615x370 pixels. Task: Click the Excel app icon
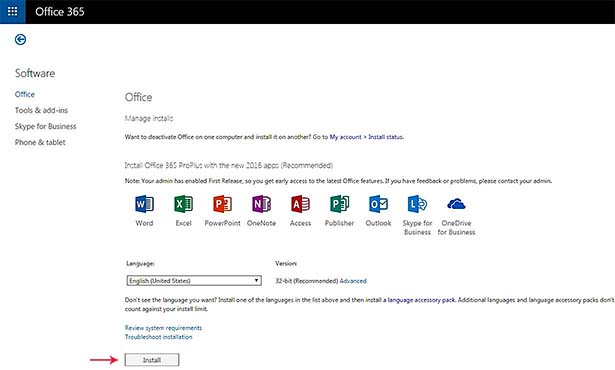pyautogui.click(x=183, y=204)
